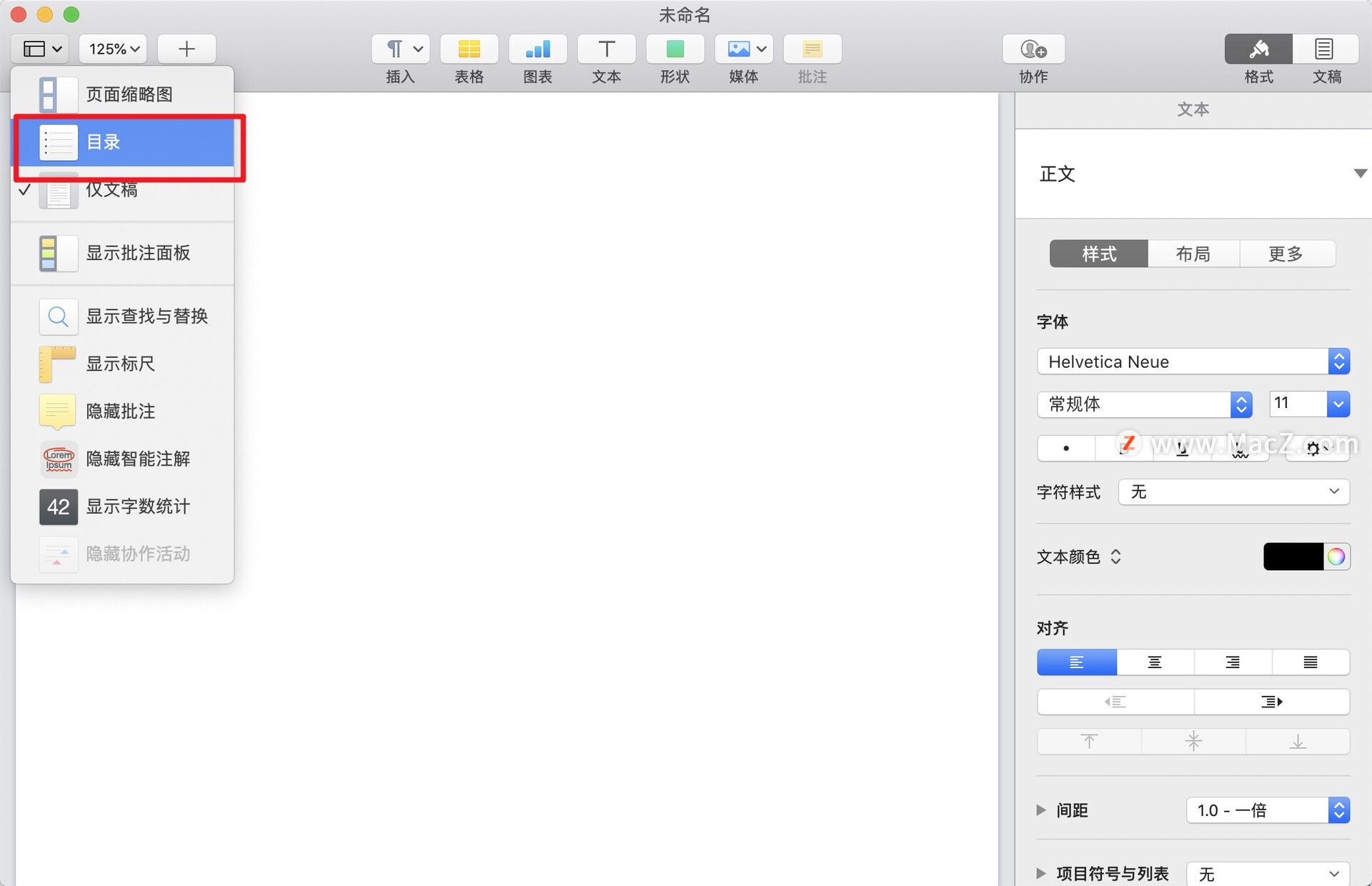
Task: Open the black text color swatch
Action: [1293, 557]
